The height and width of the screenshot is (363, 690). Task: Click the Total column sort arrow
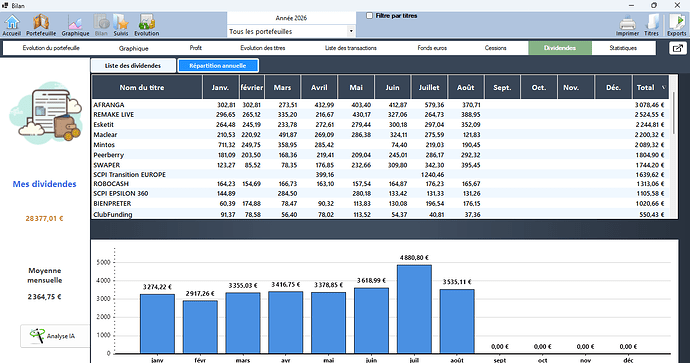point(664,88)
